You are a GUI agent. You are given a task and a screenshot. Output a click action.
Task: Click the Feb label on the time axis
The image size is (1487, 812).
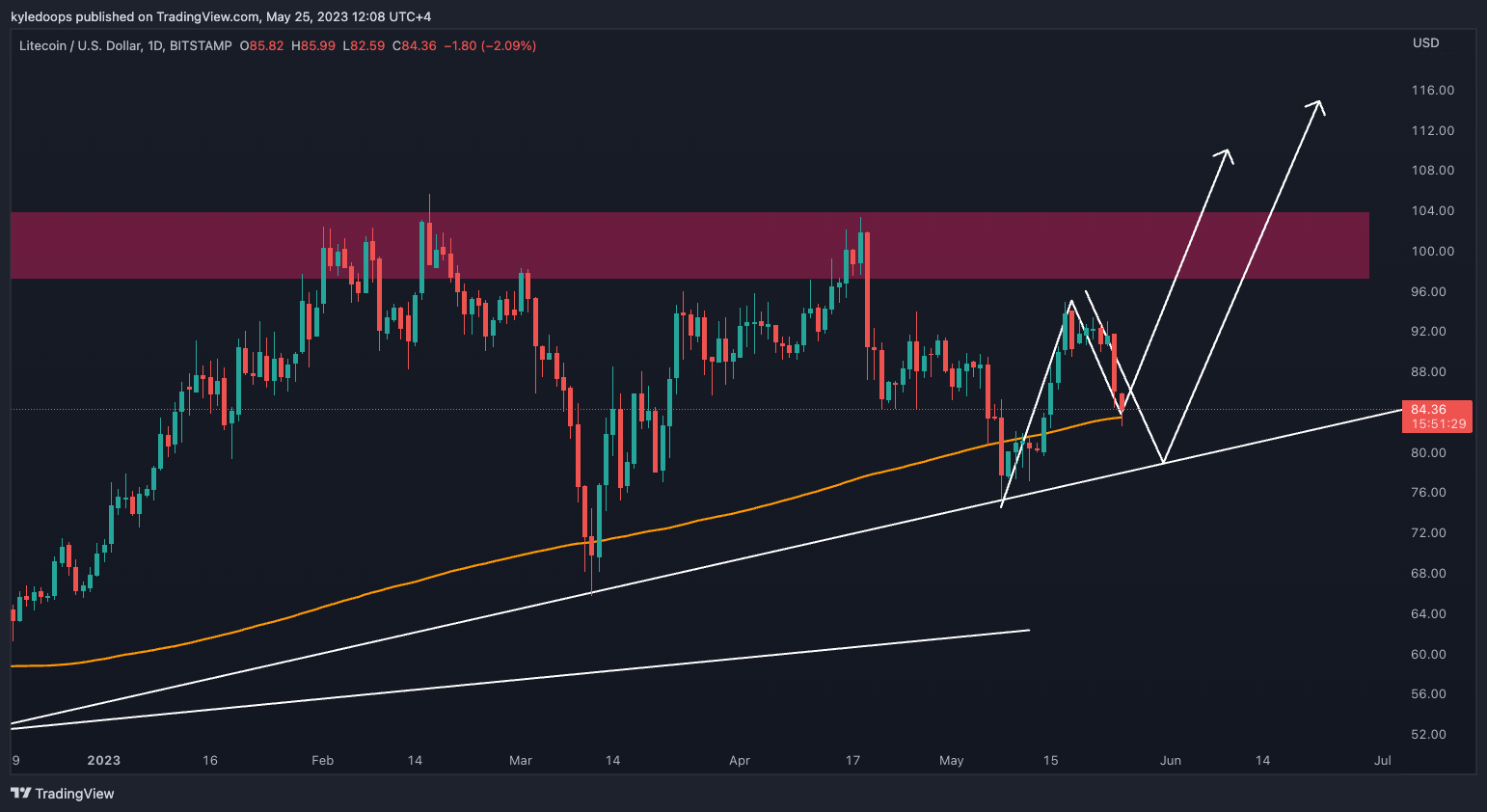point(323,760)
